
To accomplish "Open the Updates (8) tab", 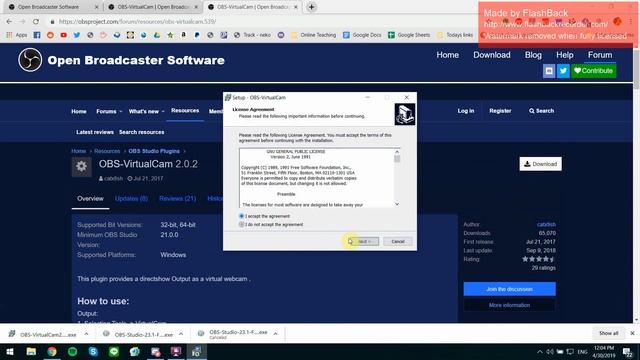I will pos(131,198).
